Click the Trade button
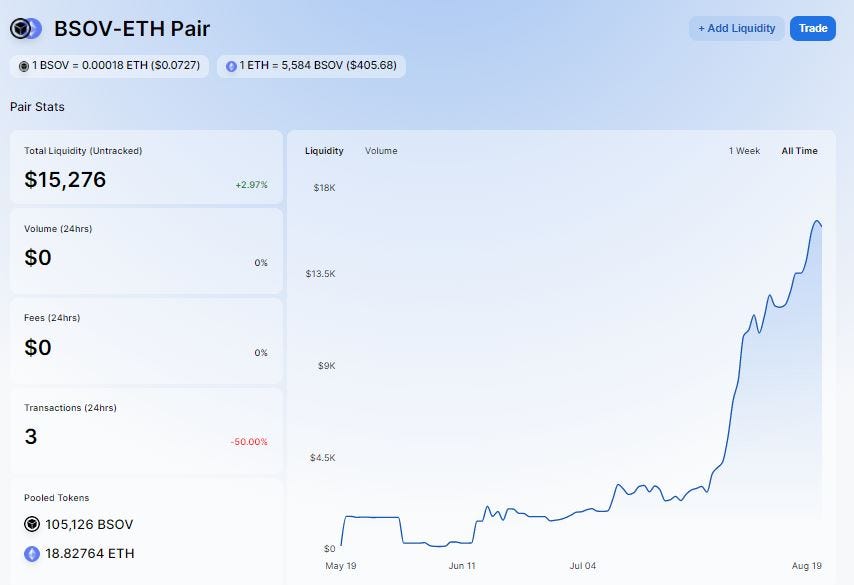Viewport: 854px width, 585px height. click(x=813, y=28)
